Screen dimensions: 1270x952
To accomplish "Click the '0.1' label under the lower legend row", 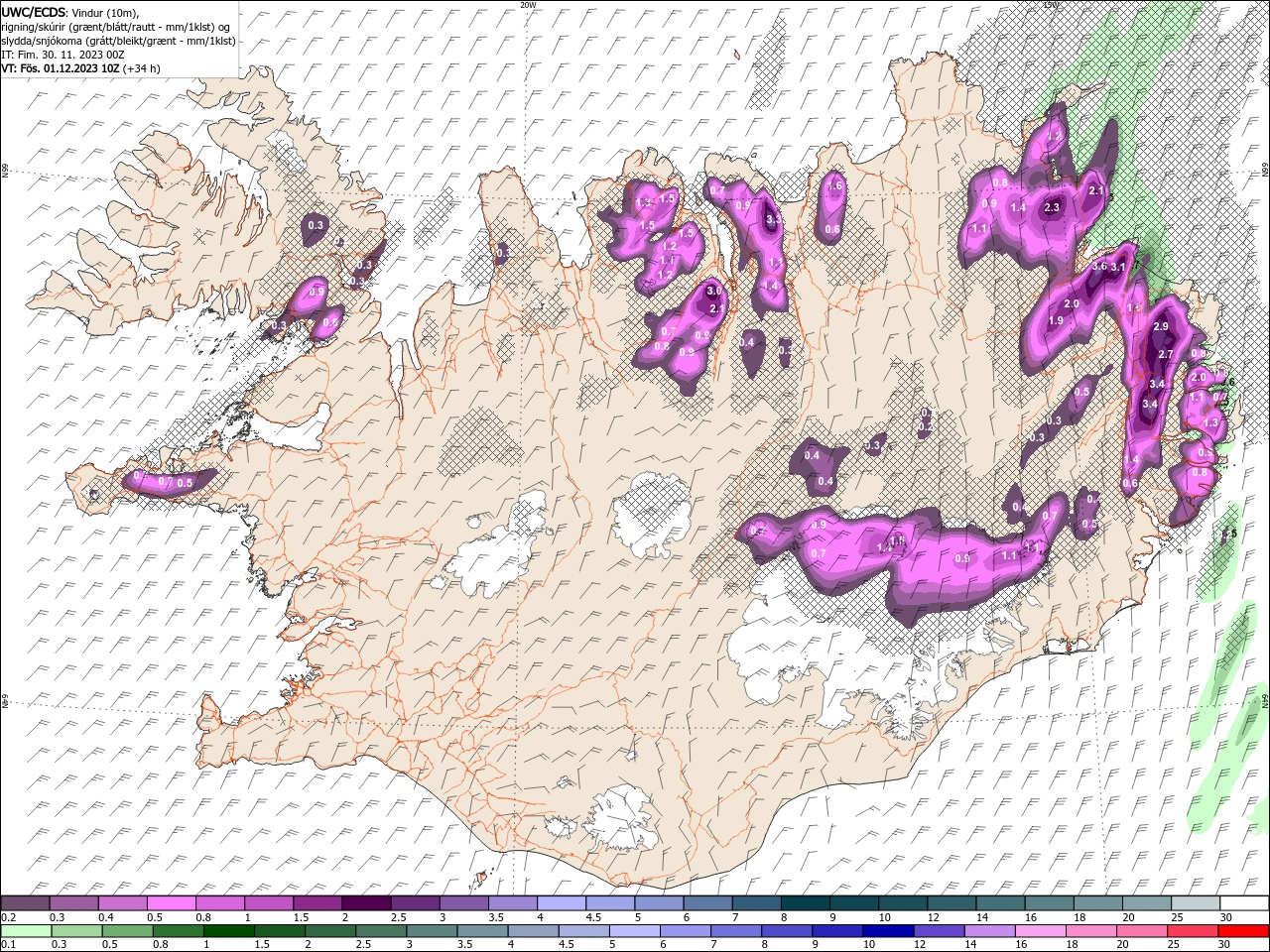I will pos(8,944).
